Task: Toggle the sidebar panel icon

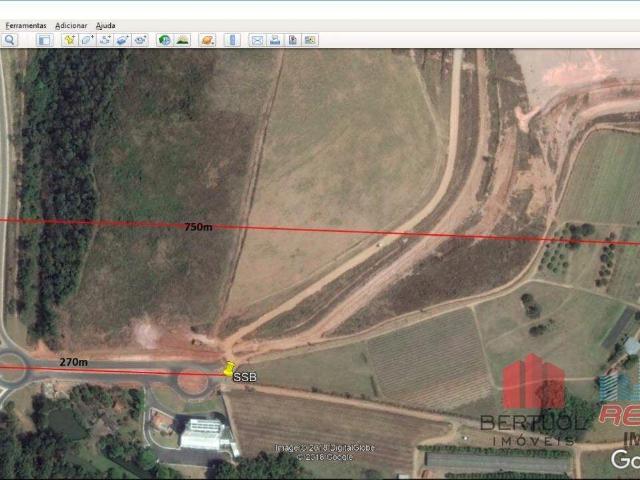Action: tap(44, 40)
